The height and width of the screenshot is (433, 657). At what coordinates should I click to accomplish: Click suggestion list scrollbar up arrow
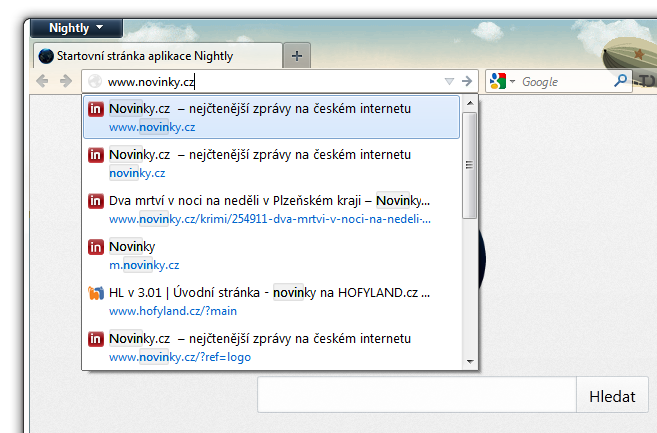click(x=470, y=103)
